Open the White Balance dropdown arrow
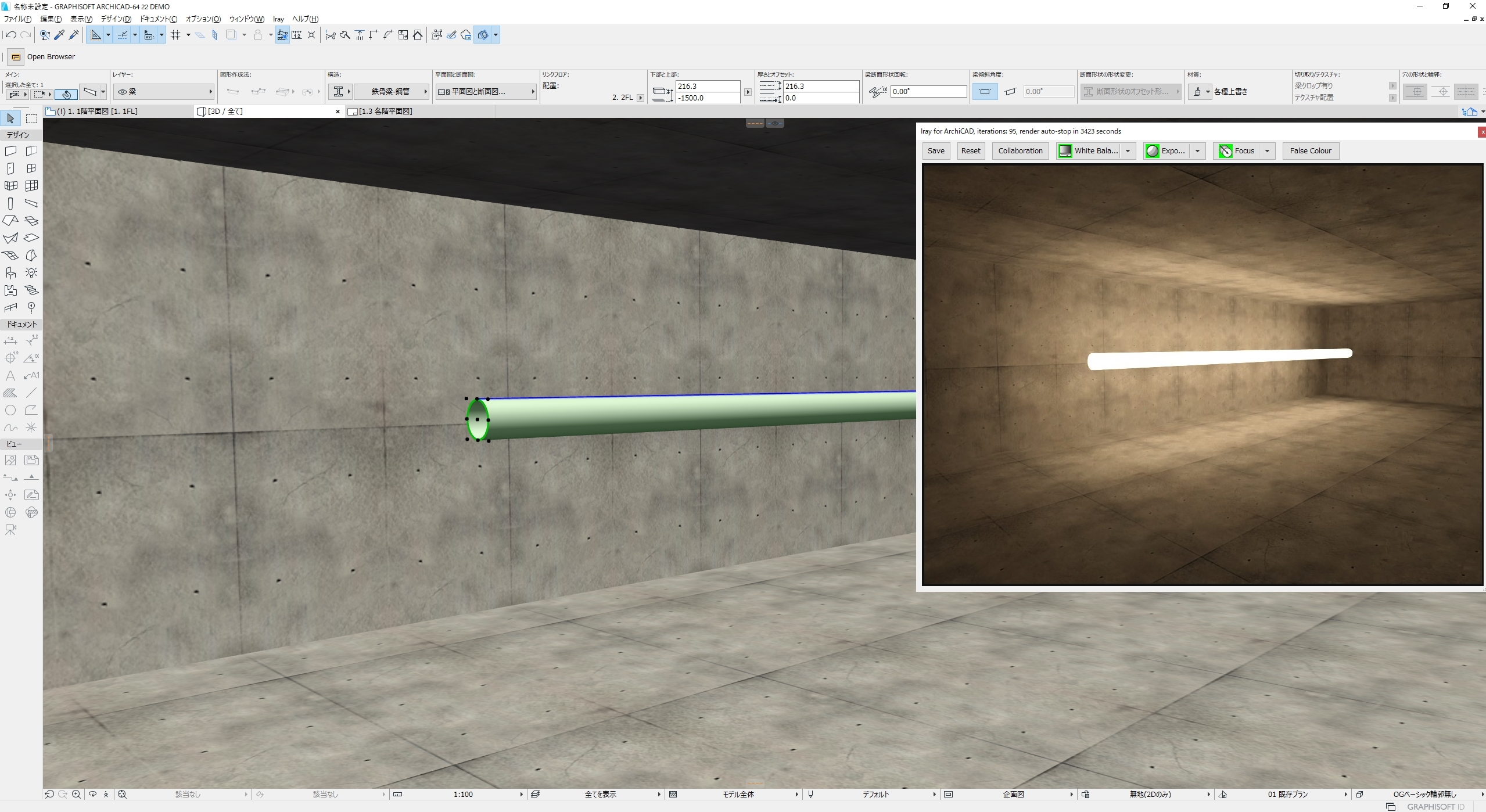The height and width of the screenshot is (812, 1486). click(1128, 151)
